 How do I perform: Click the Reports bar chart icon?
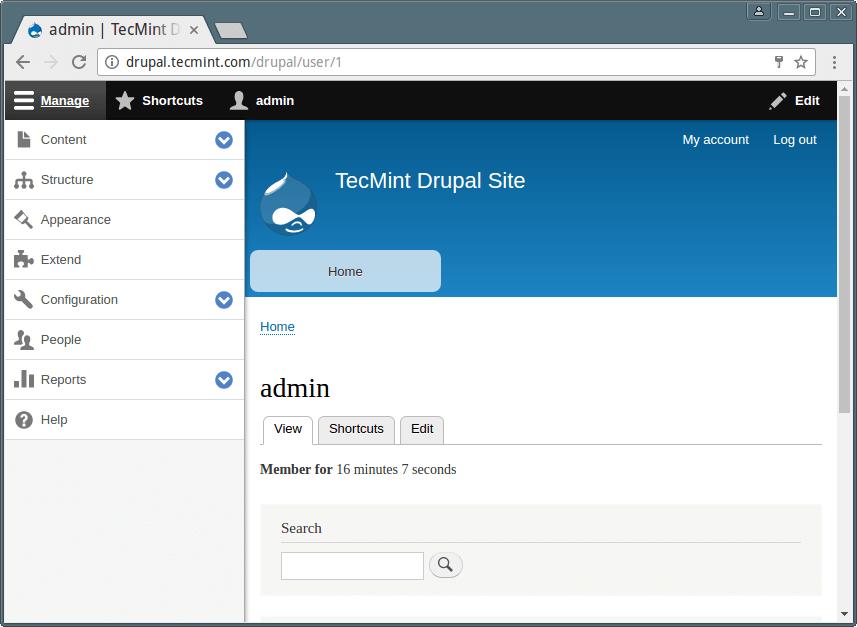click(22, 379)
